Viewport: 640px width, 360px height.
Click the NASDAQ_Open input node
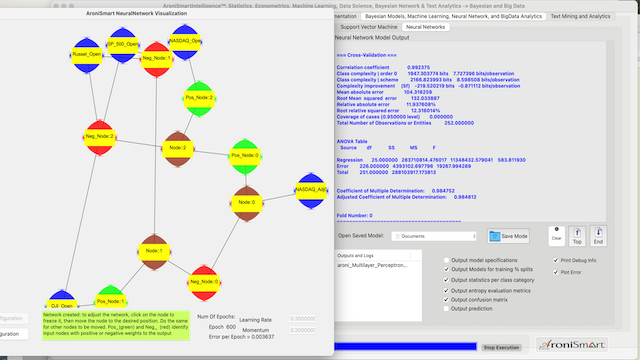[x=185, y=42]
